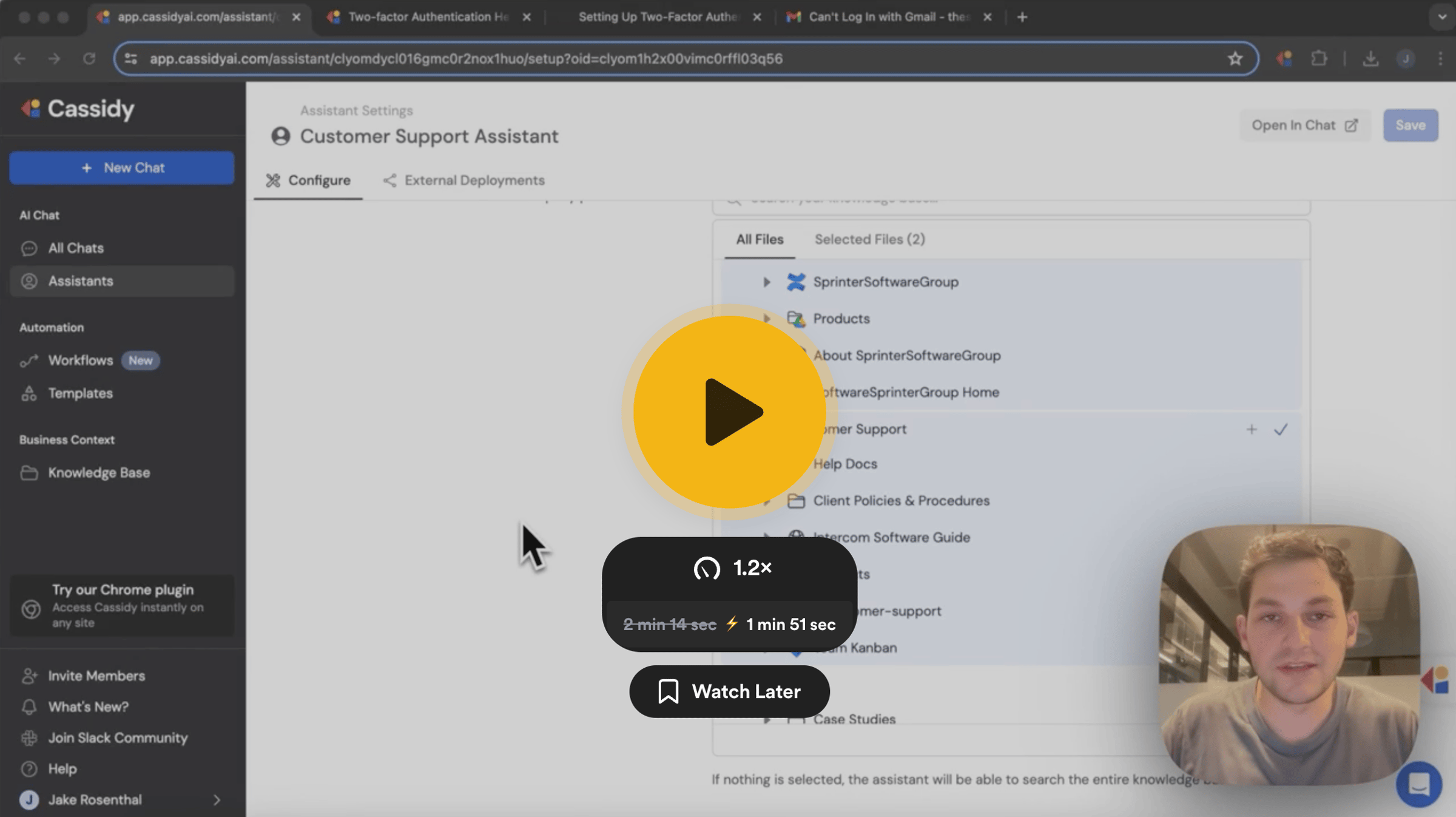
Task: Start a New Chat
Action: [122, 168]
